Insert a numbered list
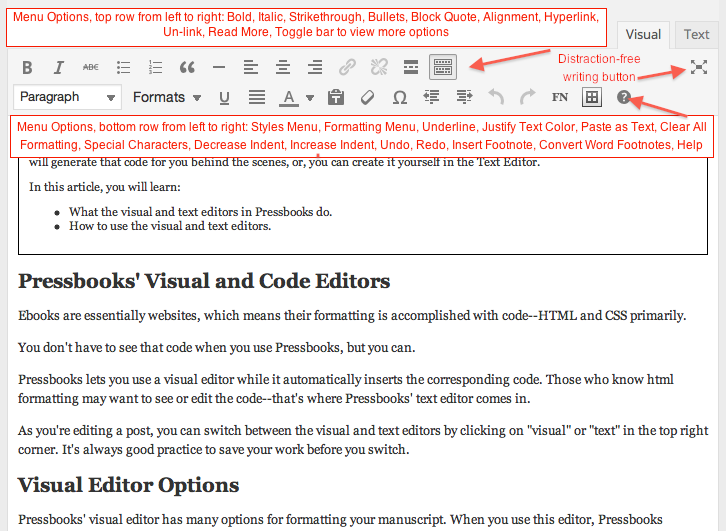Image resolution: width=726 pixels, height=531 pixels. [x=155, y=68]
